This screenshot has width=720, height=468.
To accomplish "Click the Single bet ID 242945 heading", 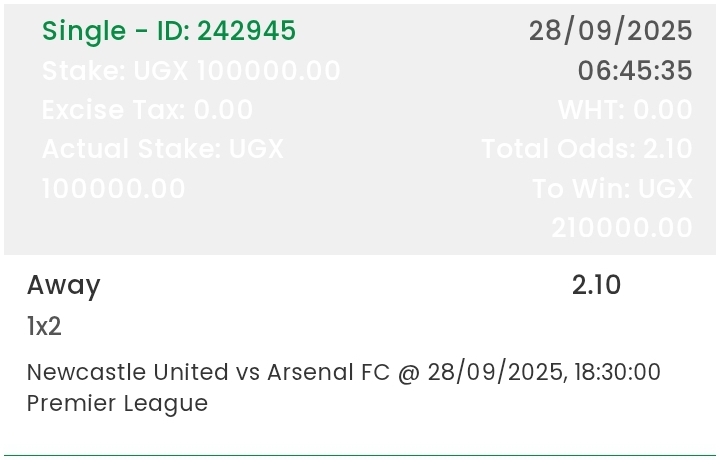I will pos(168,31).
